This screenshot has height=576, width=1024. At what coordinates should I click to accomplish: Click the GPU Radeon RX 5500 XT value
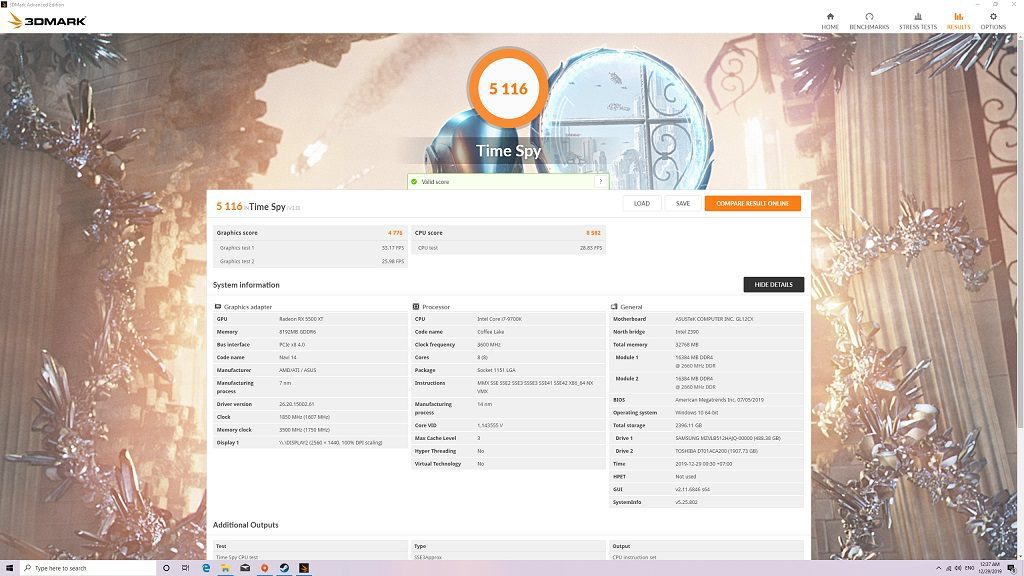301,319
